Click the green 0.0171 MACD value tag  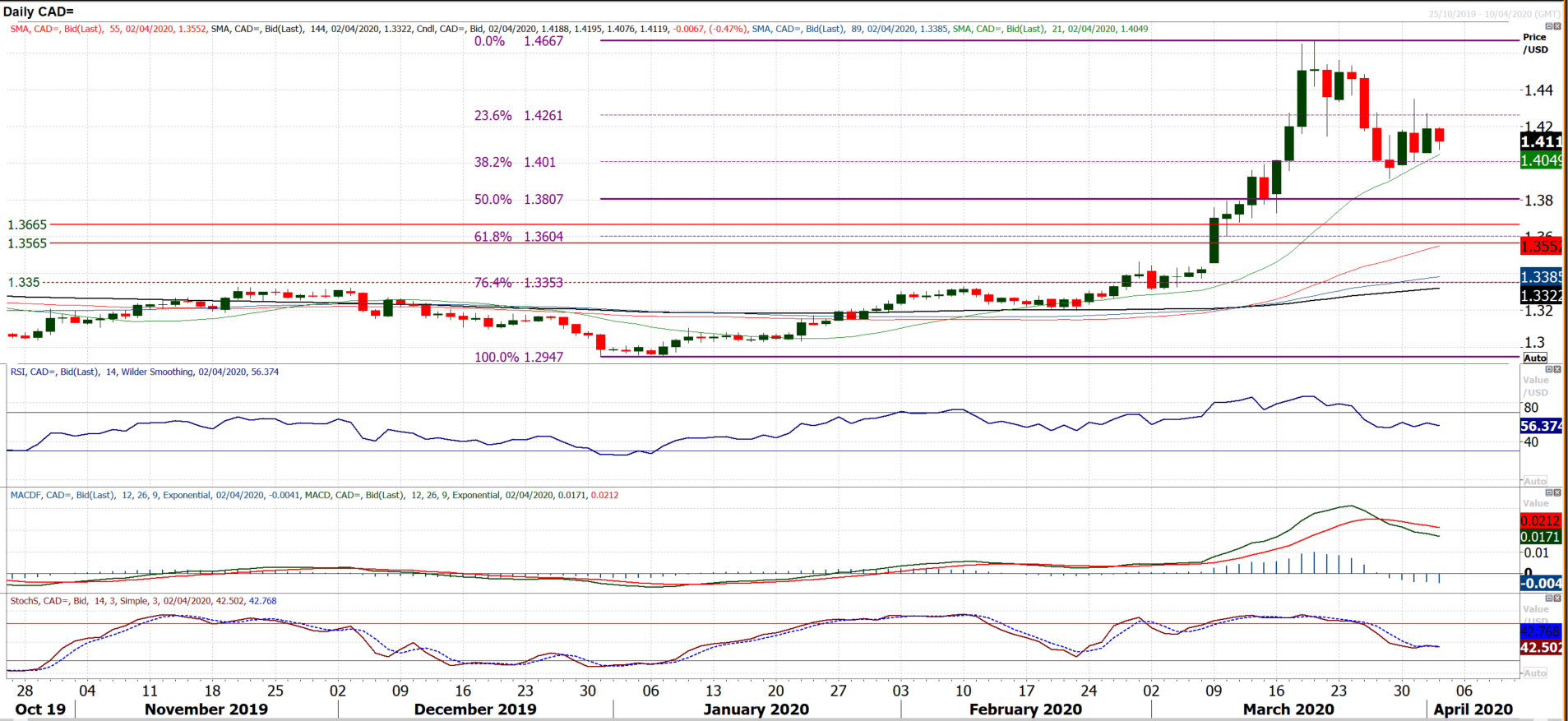click(1541, 537)
